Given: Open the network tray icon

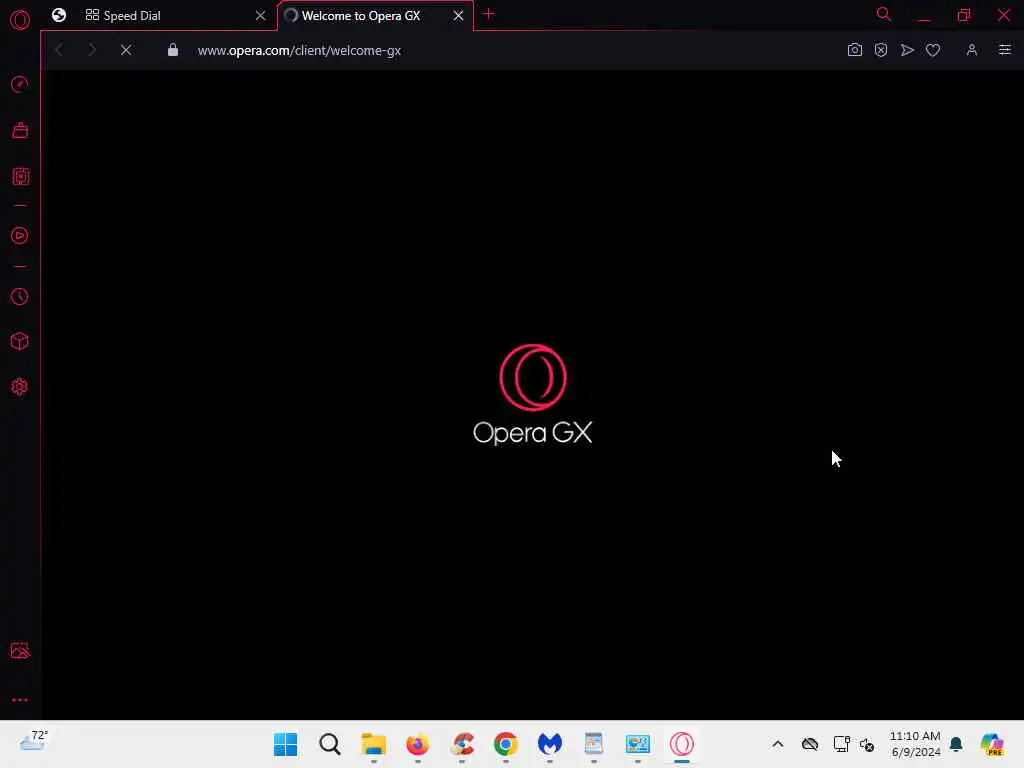Looking at the screenshot, I should (841, 744).
